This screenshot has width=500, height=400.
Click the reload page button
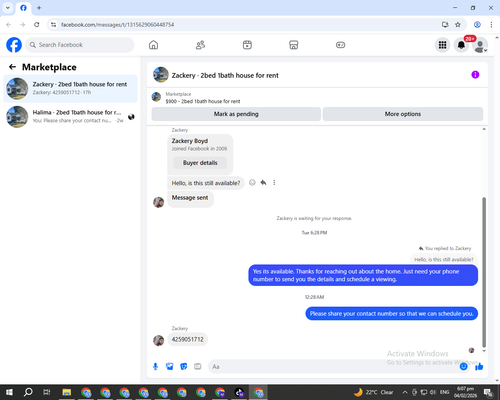coord(37,25)
